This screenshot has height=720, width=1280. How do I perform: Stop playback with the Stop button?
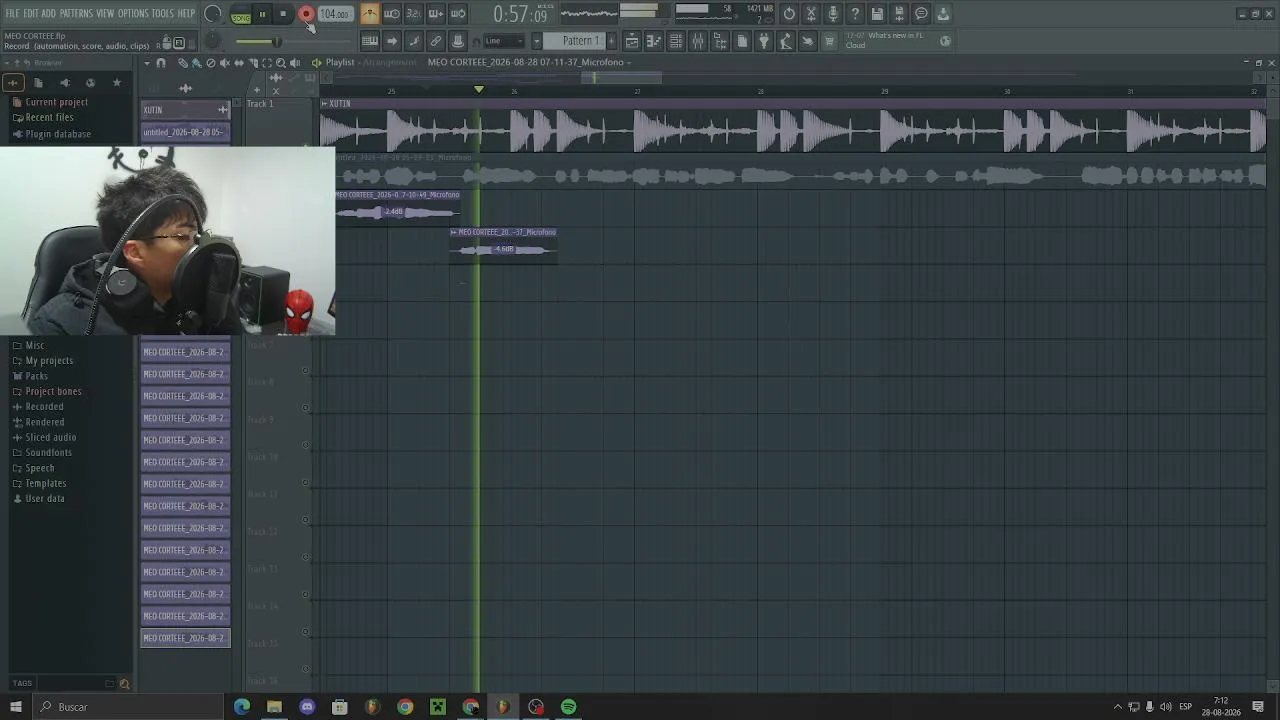284,14
